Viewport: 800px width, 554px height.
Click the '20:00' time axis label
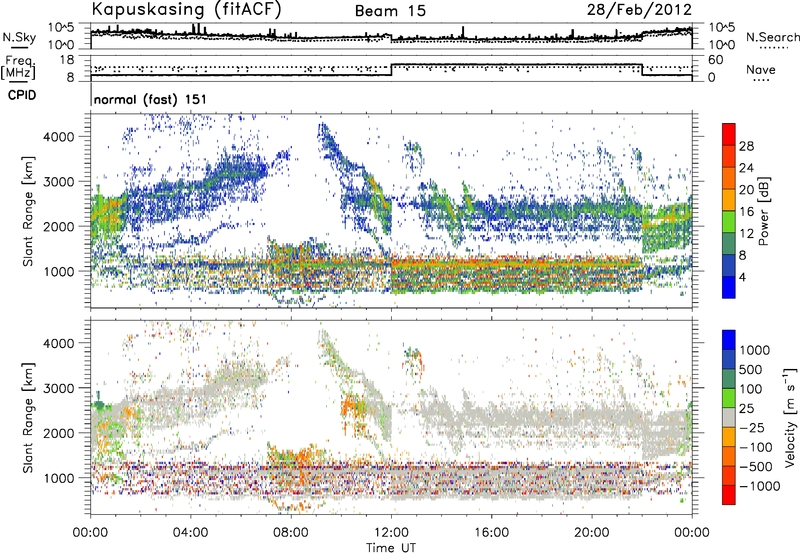(x=592, y=533)
